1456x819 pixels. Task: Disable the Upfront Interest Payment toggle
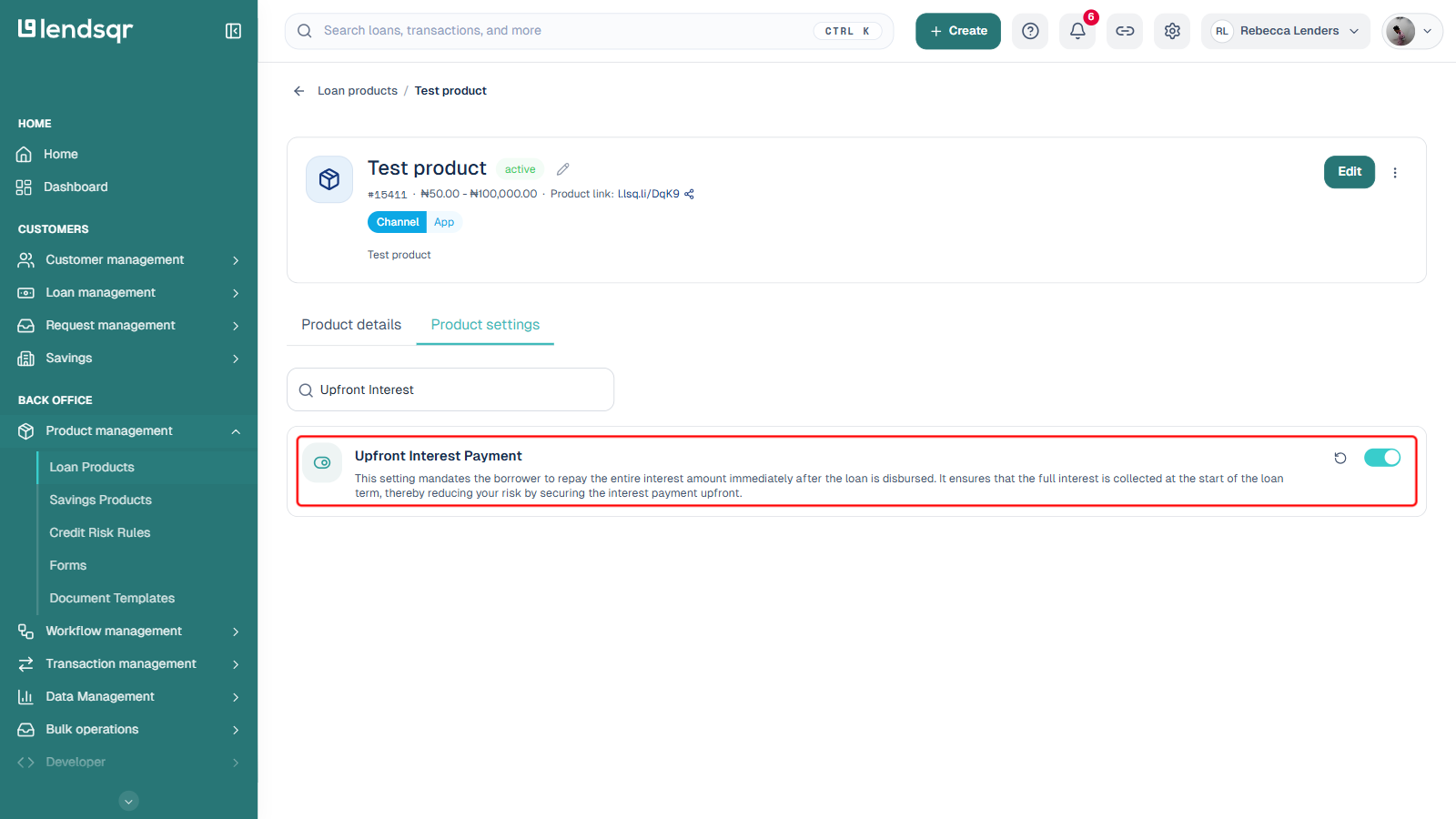coord(1382,458)
